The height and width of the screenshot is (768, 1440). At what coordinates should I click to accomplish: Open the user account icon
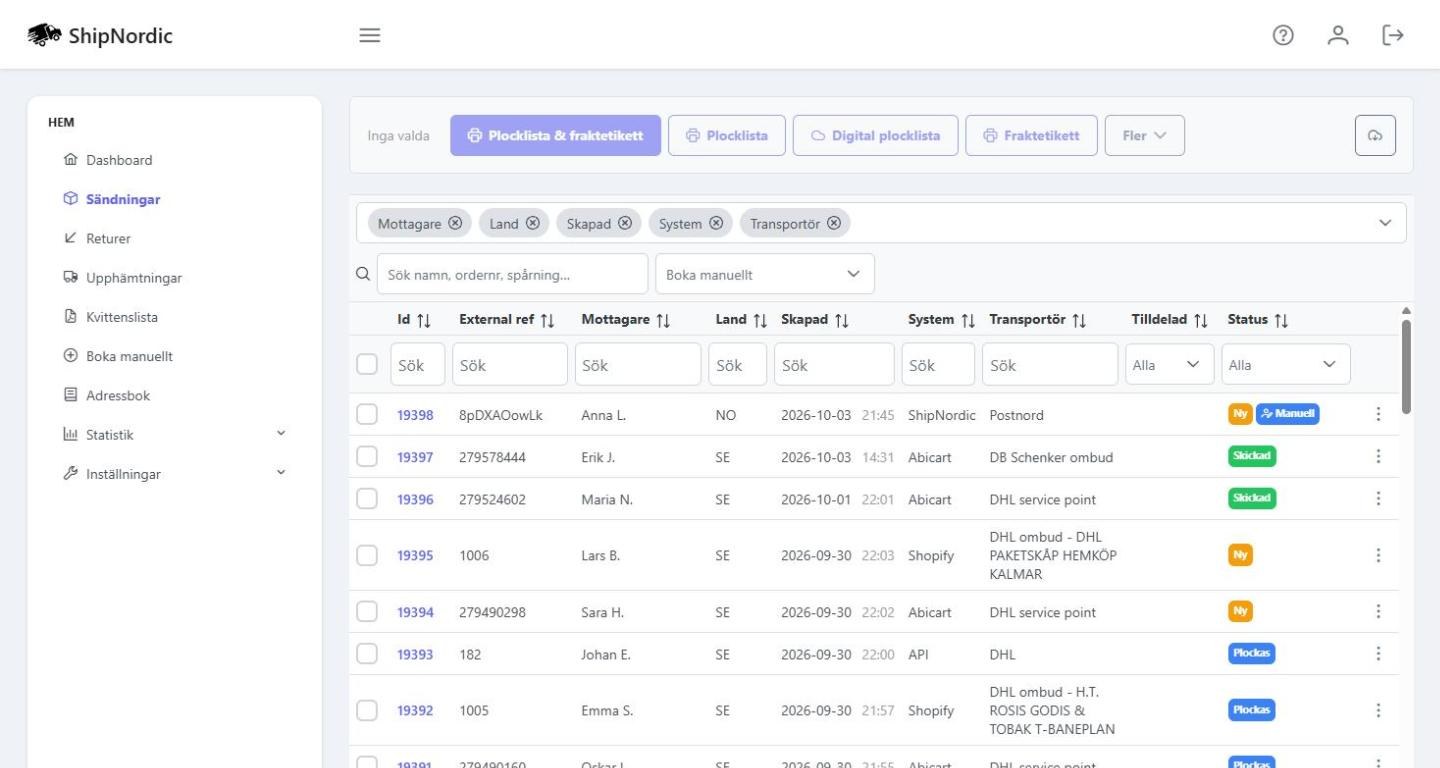tap(1338, 35)
